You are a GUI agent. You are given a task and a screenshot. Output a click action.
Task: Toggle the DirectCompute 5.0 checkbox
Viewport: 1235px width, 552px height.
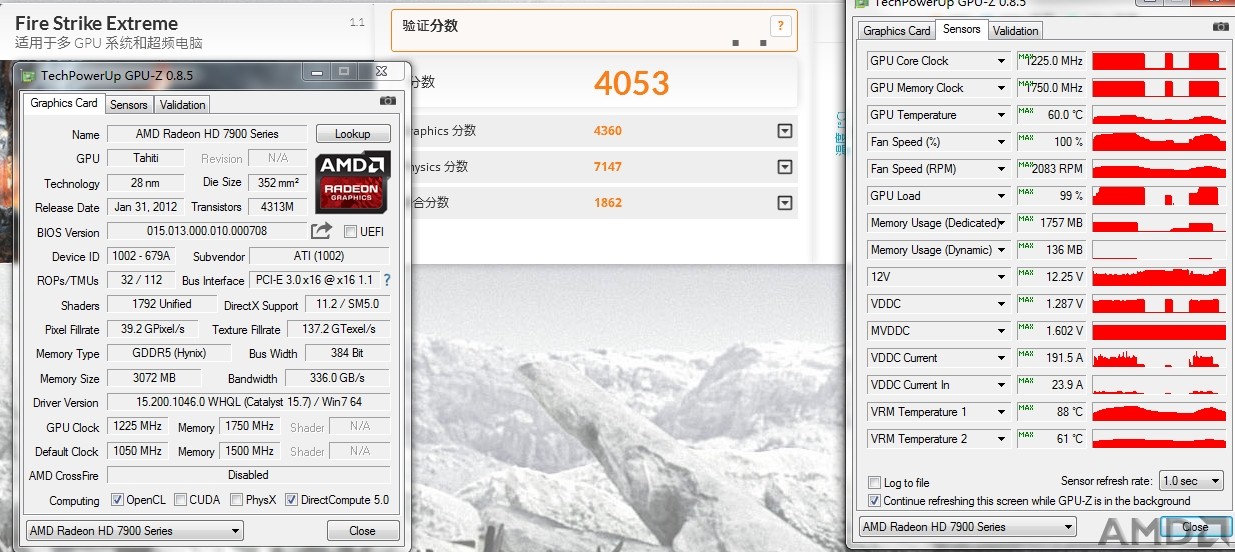pyautogui.click(x=291, y=500)
